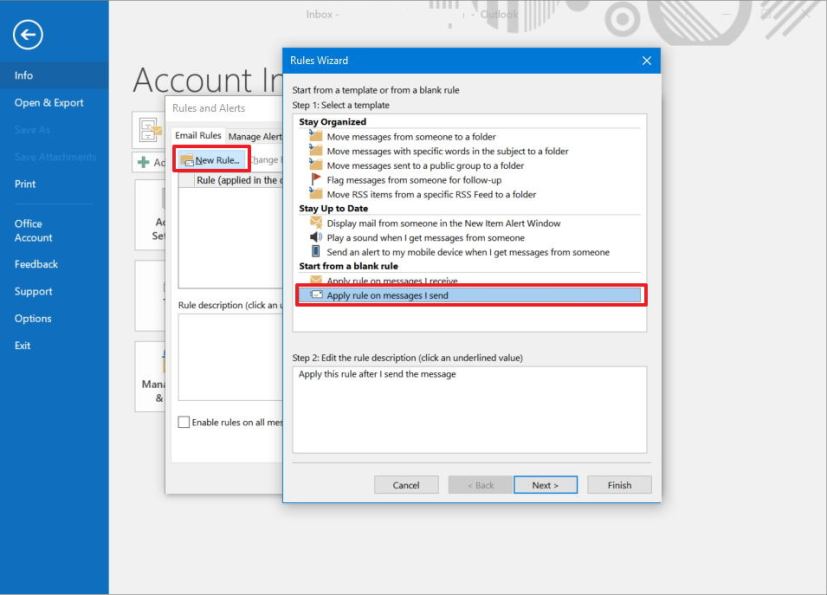Click the rule list area in Rules and Alerts

pos(230,237)
